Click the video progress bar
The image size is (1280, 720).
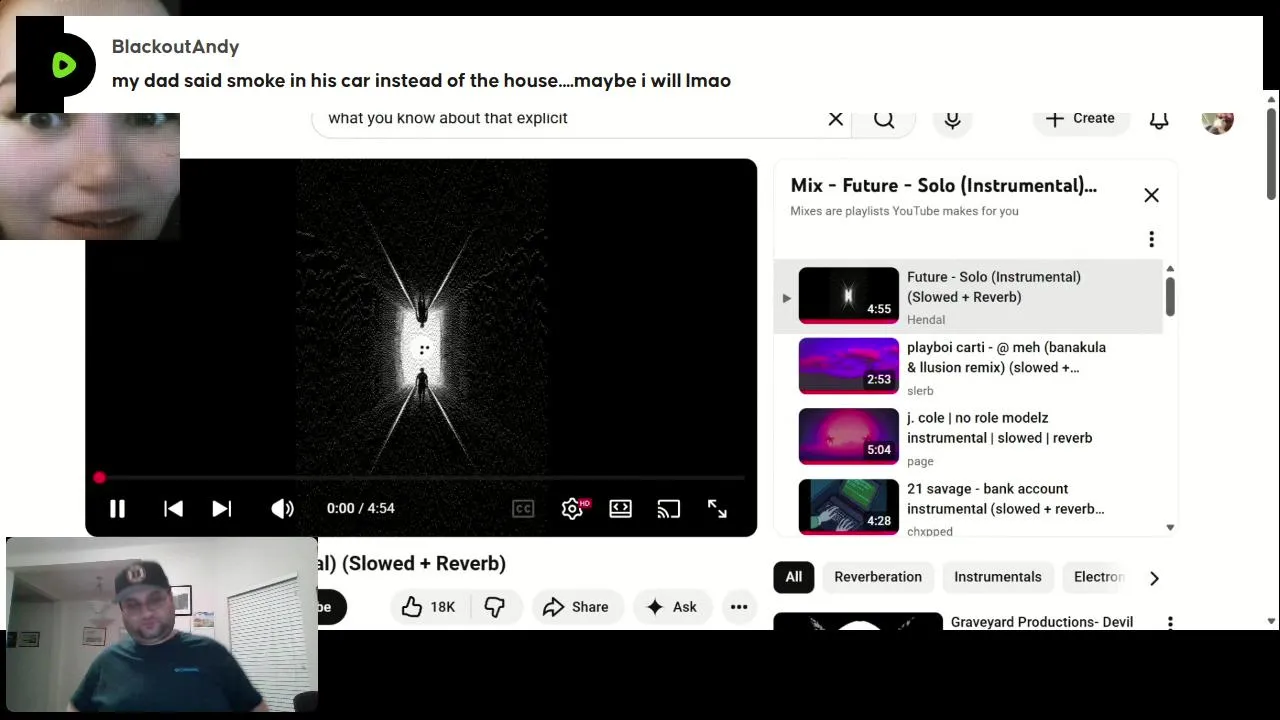pyautogui.click(x=422, y=478)
